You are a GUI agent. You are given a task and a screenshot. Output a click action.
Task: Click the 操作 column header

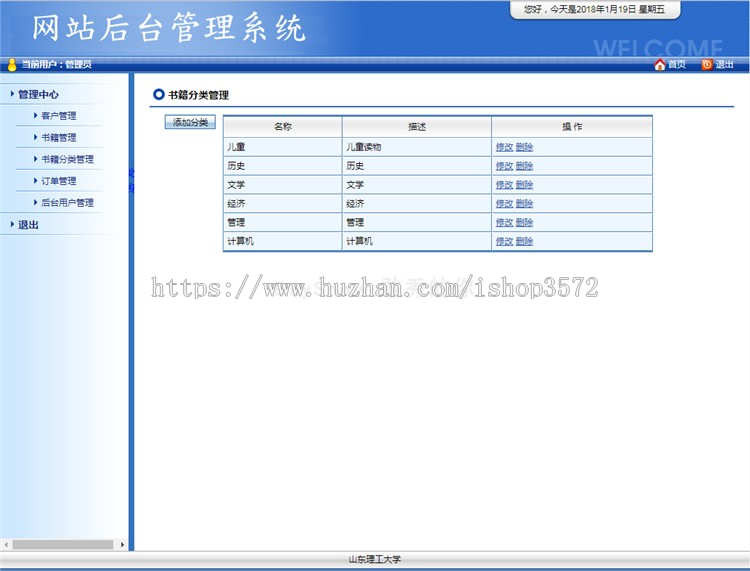pos(572,127)
